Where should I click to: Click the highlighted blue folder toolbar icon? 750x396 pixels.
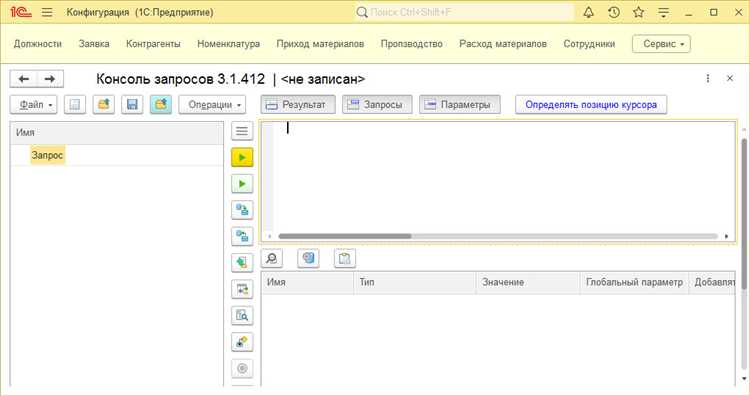(161, 105)
